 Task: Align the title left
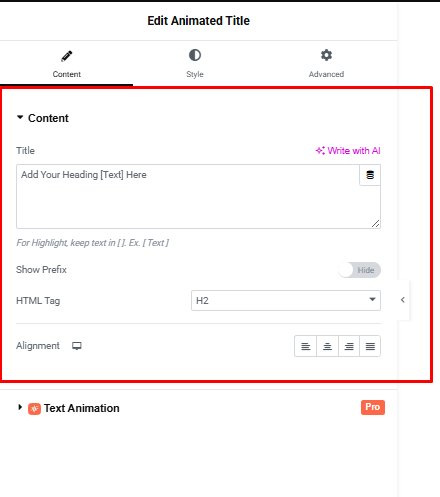pyautogui.click(x=305, y=346)
